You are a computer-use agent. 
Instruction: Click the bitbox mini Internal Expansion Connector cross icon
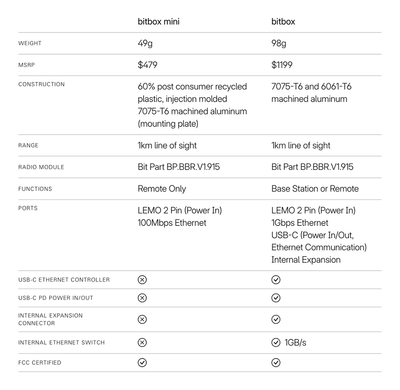[x=142, y=319]
